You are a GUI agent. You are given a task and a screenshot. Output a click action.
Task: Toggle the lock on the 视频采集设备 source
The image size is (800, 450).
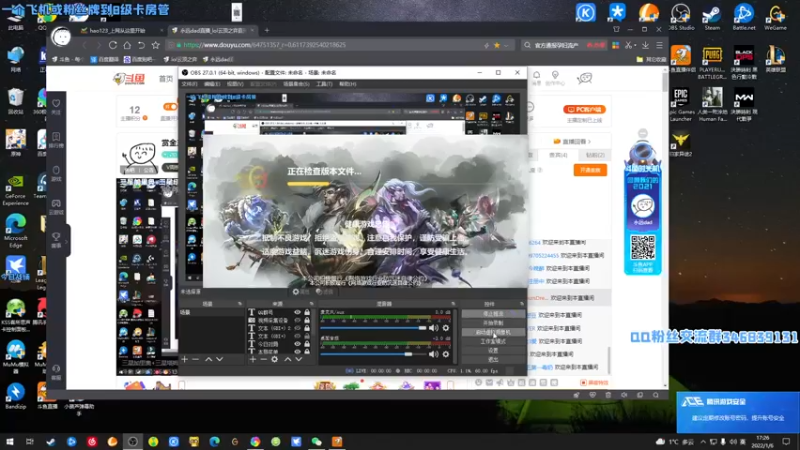point(307,320)
